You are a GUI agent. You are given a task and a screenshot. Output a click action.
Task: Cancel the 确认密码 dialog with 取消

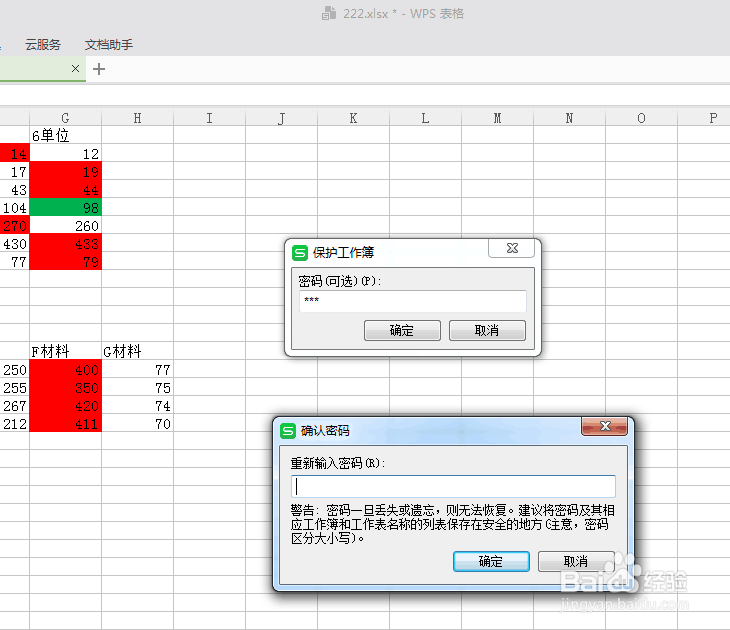click(576, 561)
